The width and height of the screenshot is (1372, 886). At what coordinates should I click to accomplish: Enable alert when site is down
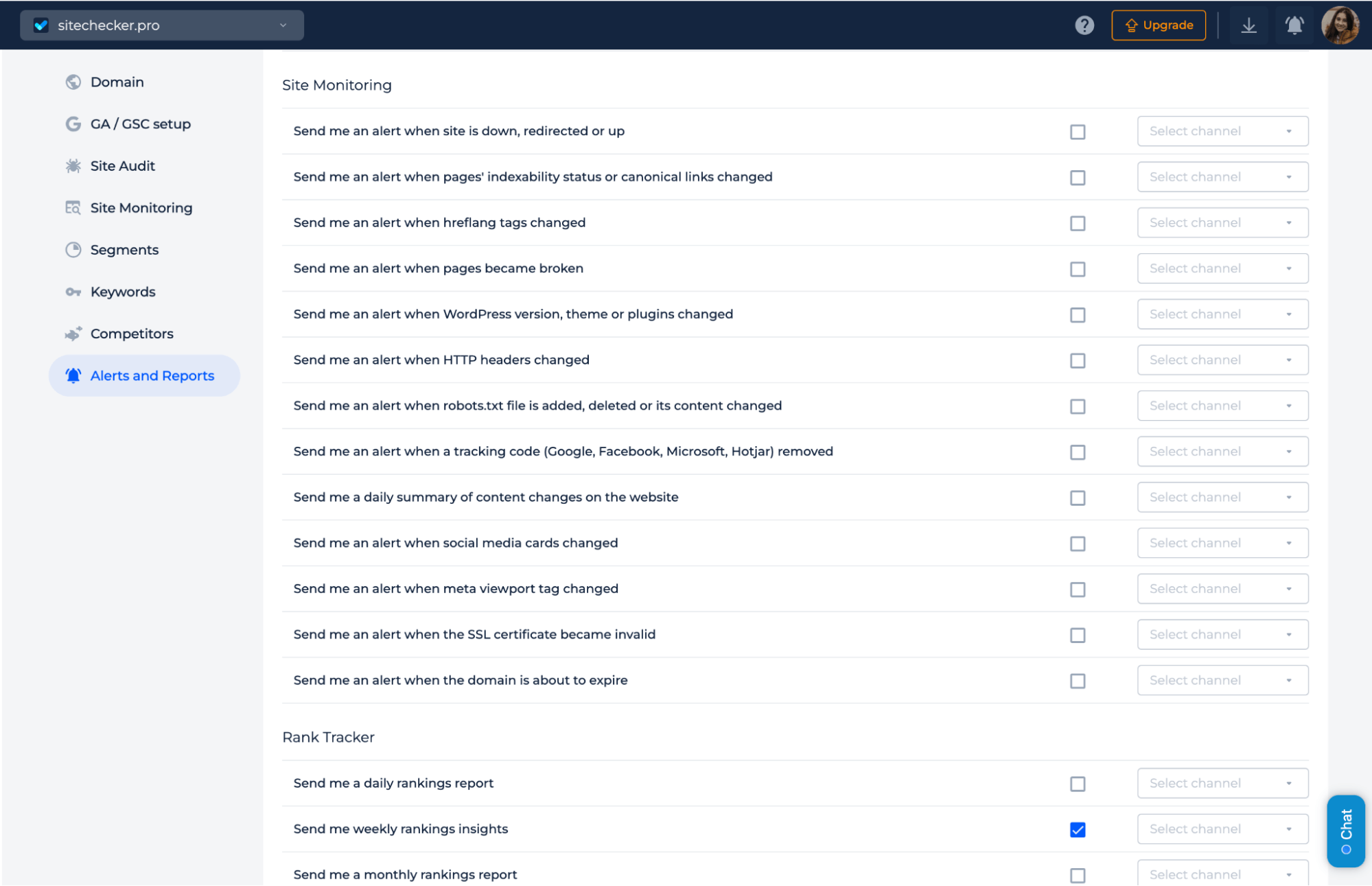tap(1078, 130)
